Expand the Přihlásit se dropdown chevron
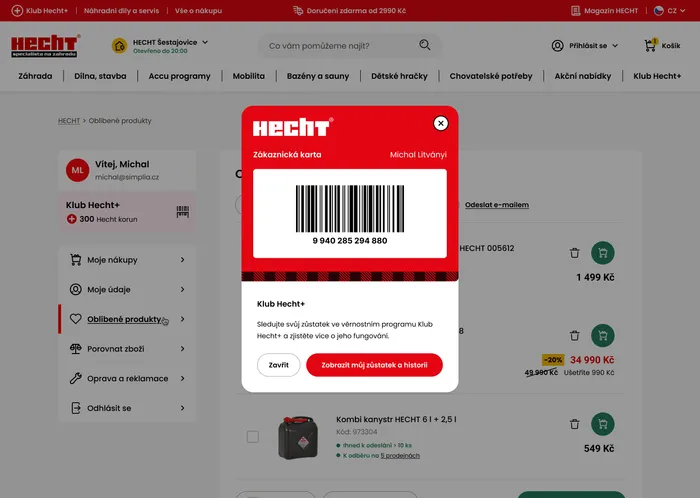The width and height of the screenshot is (700, 498). click(x=615, y=46)
